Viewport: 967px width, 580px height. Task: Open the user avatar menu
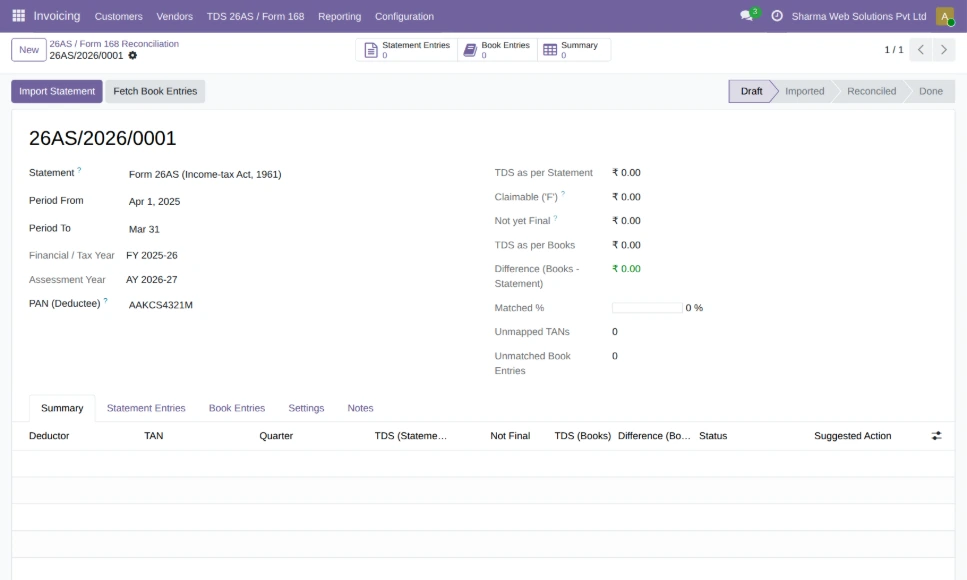click(945, 16)
